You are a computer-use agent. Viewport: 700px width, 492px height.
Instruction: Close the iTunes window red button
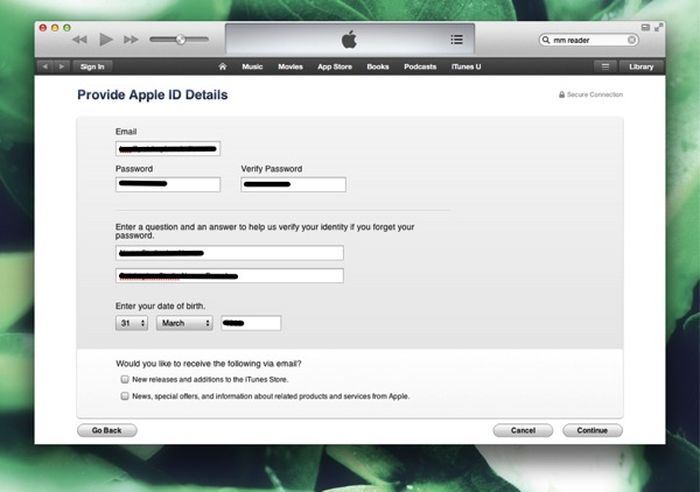[43, 28]
